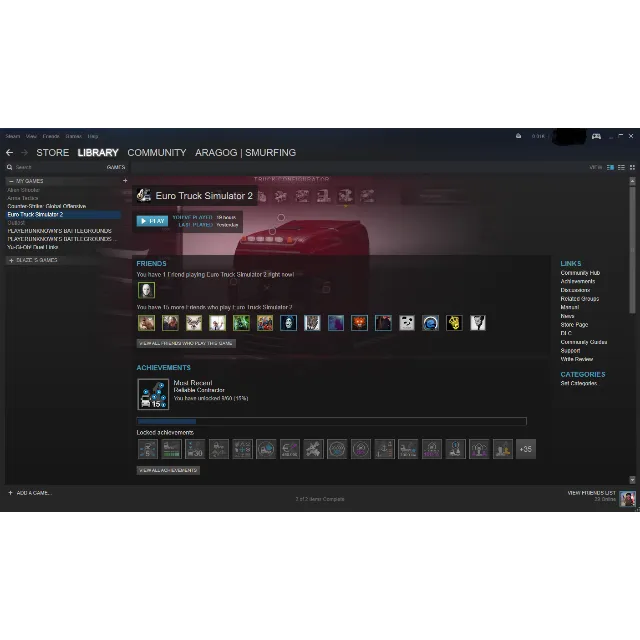640x640 pixels.
Task: Switch to the LIBRARY tab
Action: [x=98, y=153]
